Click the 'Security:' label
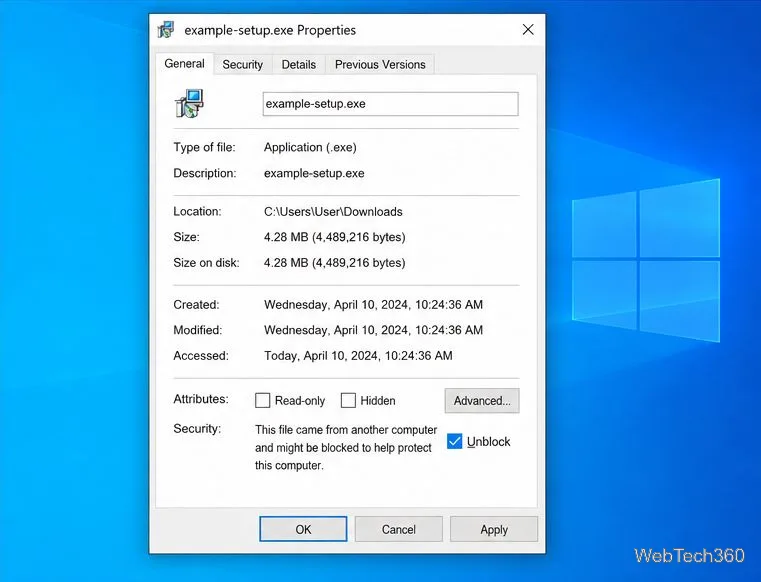This screenshot has width=761, height=582. pos(197,429)
